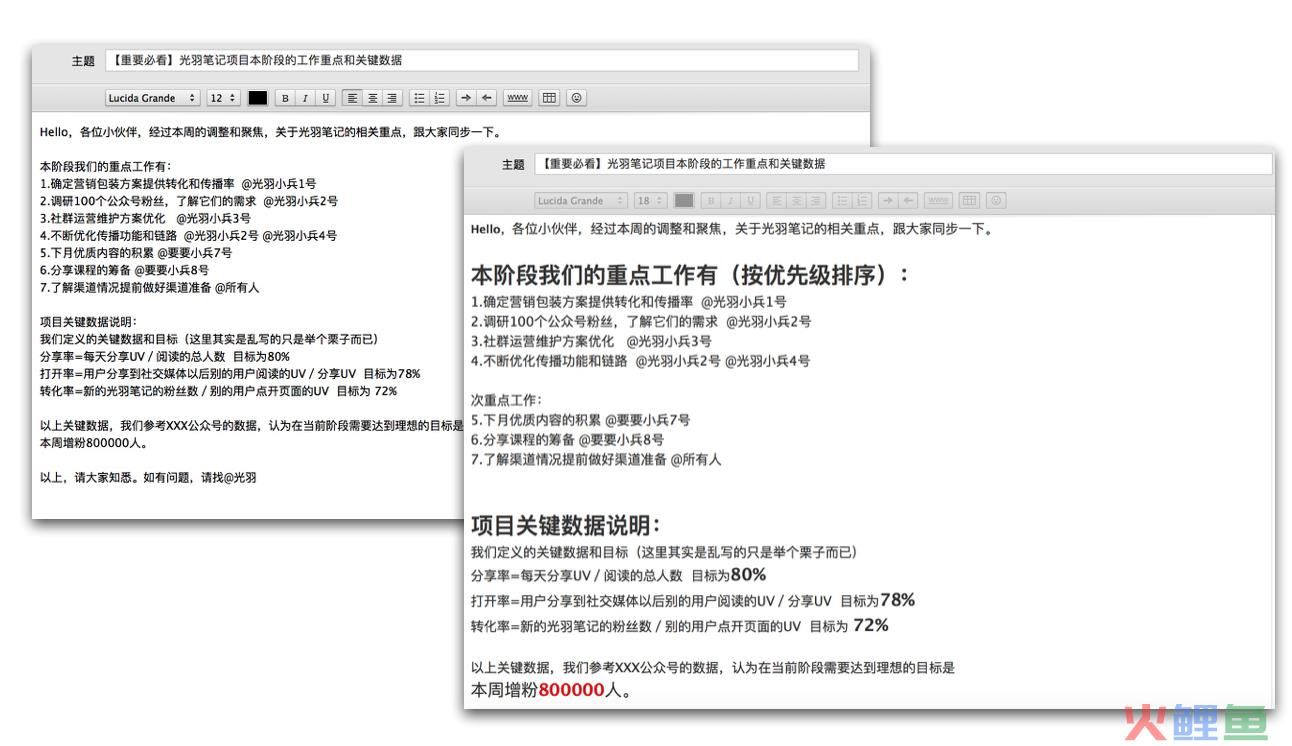
Task: Center-align text in the front email window
Action: (796, 201)
